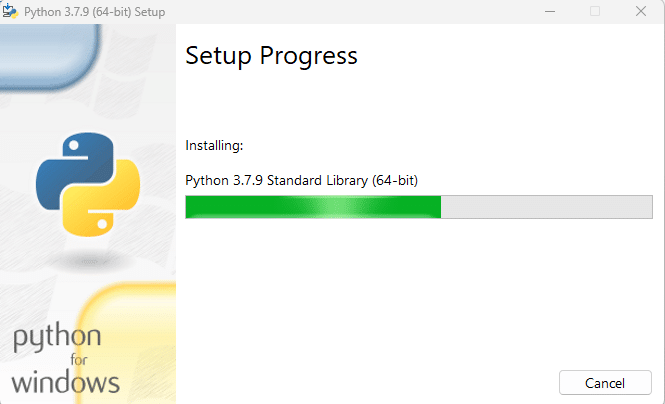
Task: Close the Python 3.7.9 Setup window
Action: click(641, 11)
